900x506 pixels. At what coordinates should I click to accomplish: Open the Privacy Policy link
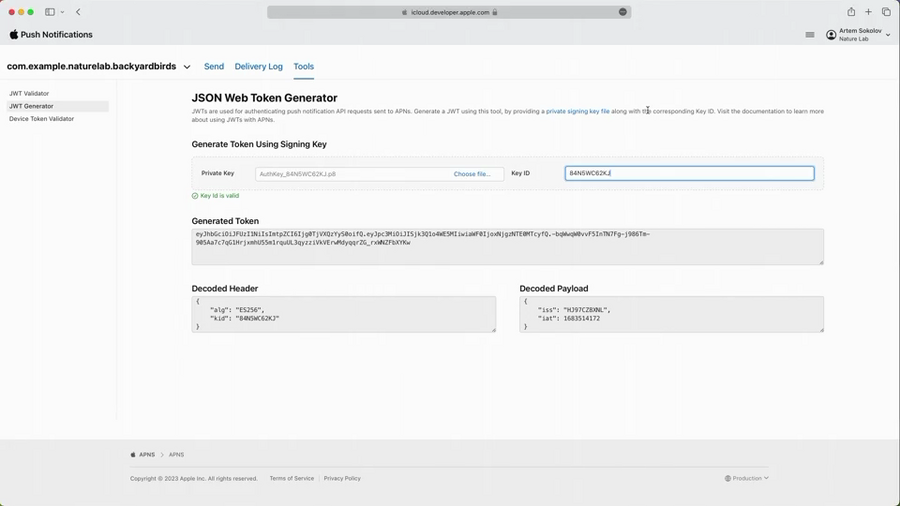pyautogui.click(x=342, y=478)
